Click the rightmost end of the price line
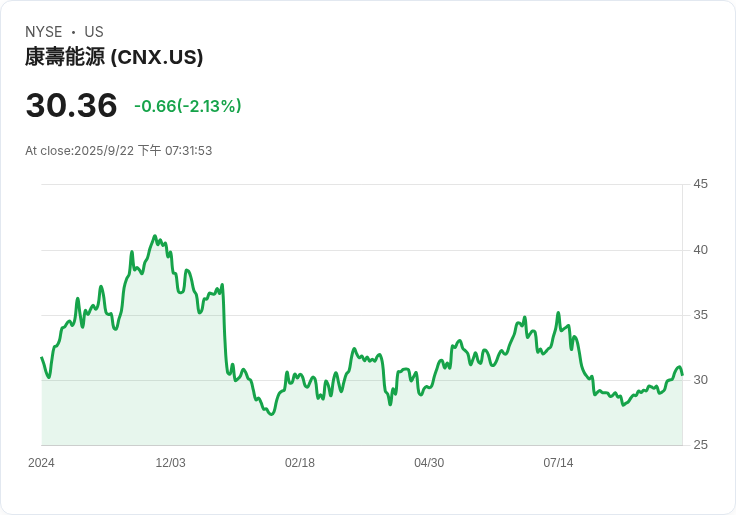Image resolution: width=736 pixels, height=515 pixels. [x=682, y=375]
